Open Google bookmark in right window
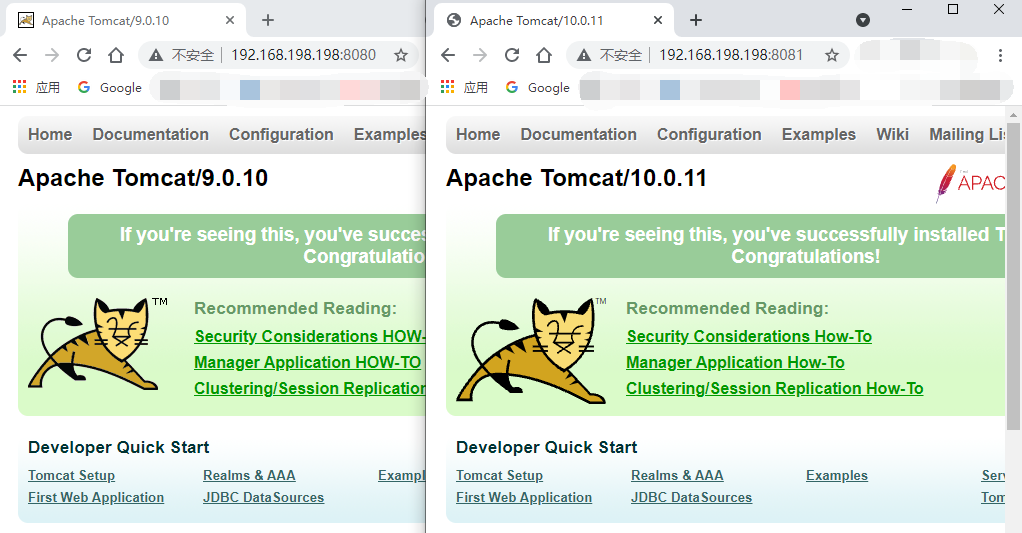The width and height of the screenshot is (1022, 533). (538, 87)
